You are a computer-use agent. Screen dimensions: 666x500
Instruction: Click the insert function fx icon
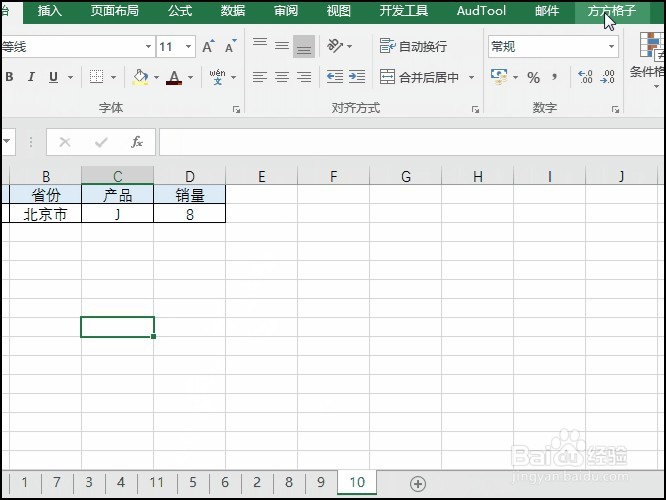coord(137,142)
